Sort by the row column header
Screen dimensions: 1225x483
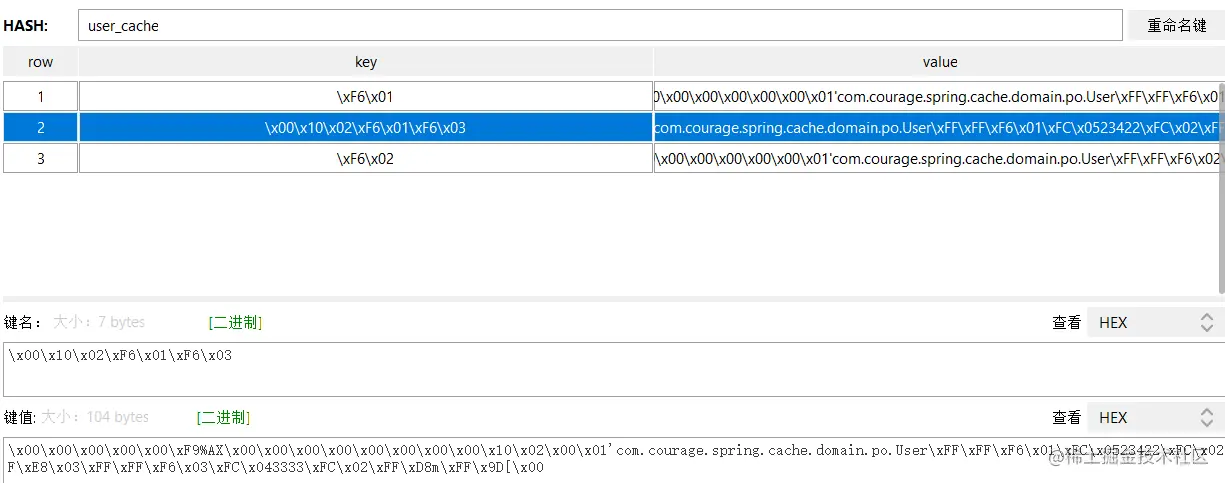(40, 62)
